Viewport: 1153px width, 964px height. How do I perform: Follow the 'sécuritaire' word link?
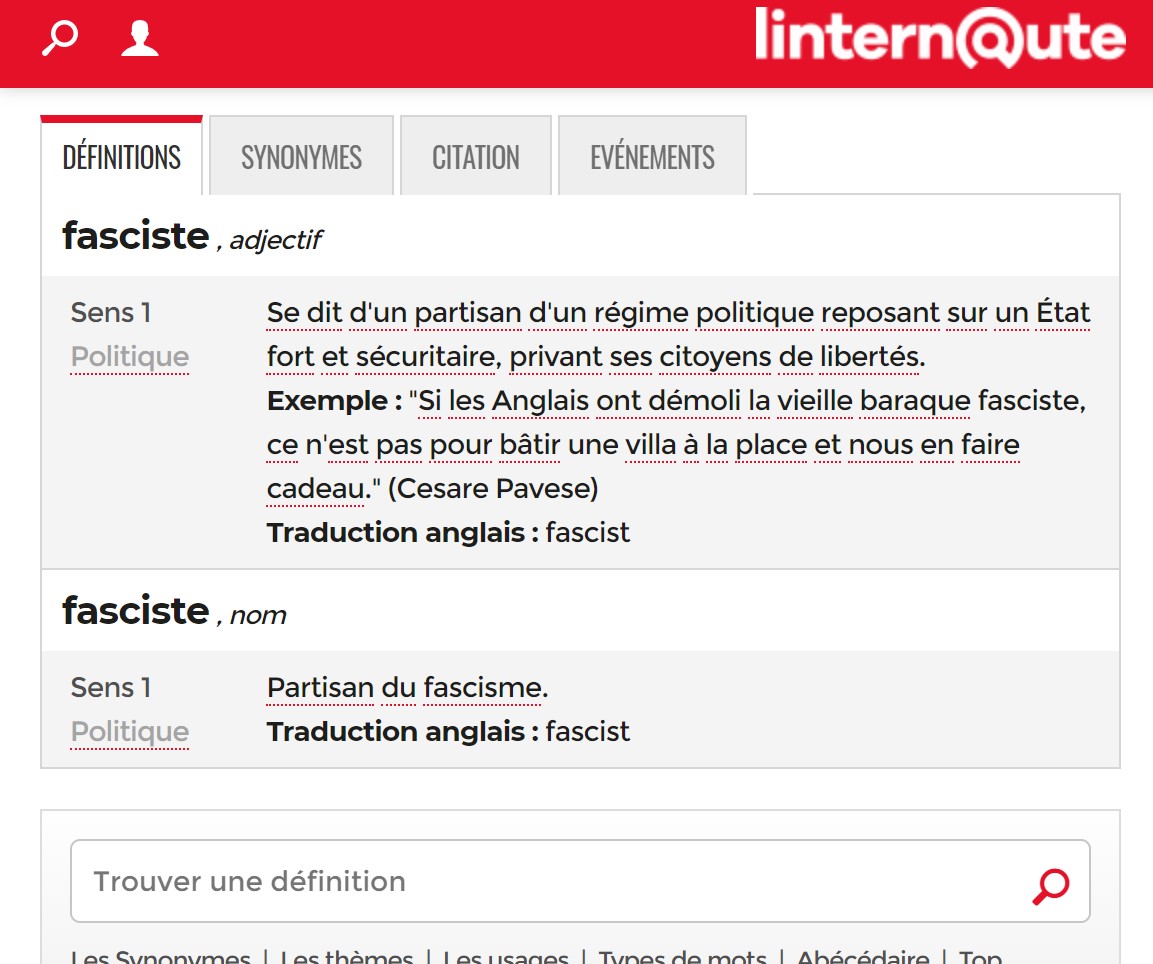pyautogui.click(x=428, y=357)
